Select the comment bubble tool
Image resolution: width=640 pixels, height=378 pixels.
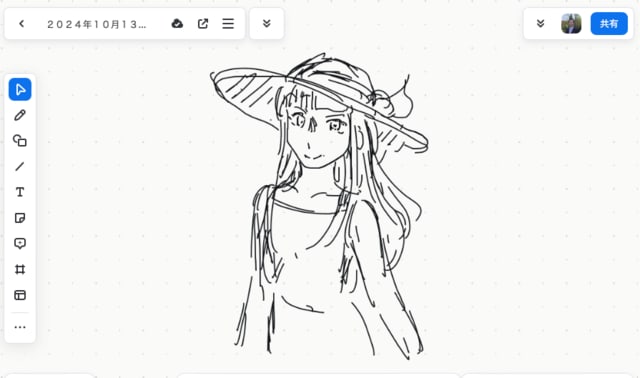coord(20,244)
